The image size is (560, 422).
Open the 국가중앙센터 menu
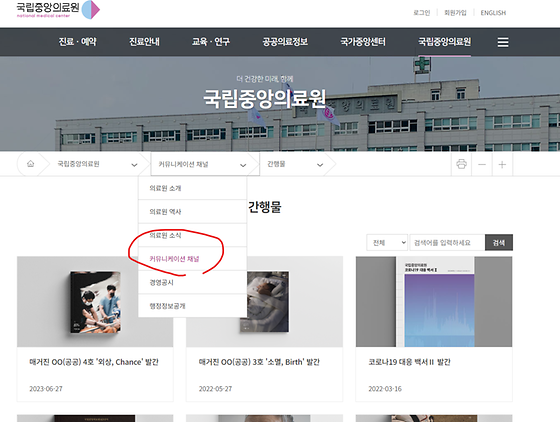pos(363,42)
